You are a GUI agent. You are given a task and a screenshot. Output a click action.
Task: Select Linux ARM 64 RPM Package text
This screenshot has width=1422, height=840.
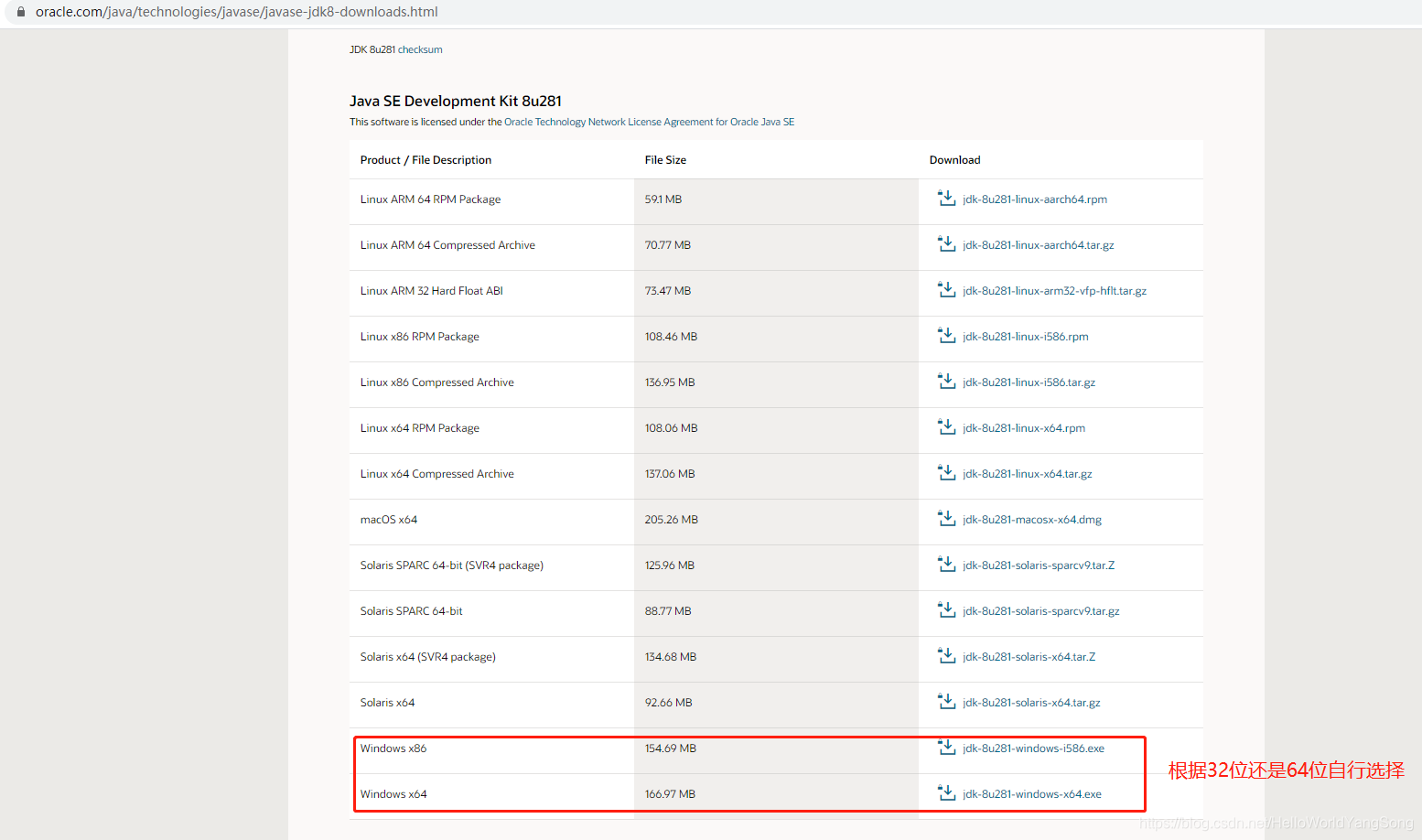(x=430, y=199)
